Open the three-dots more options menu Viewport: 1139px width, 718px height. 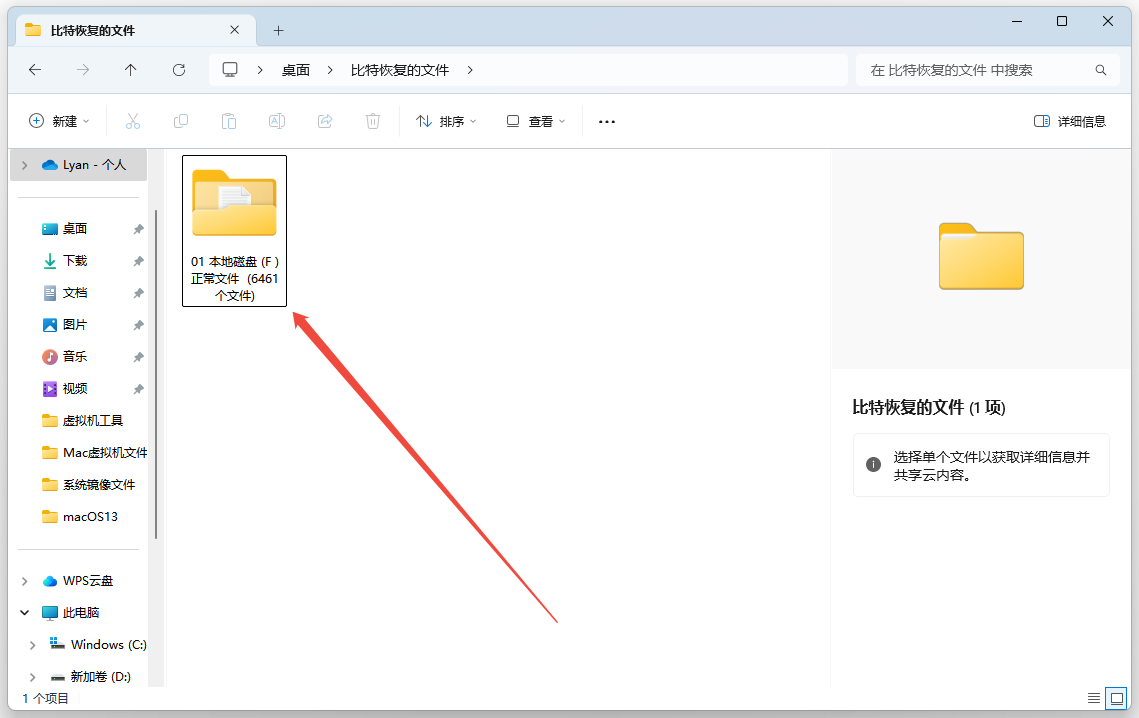[607, 121]
